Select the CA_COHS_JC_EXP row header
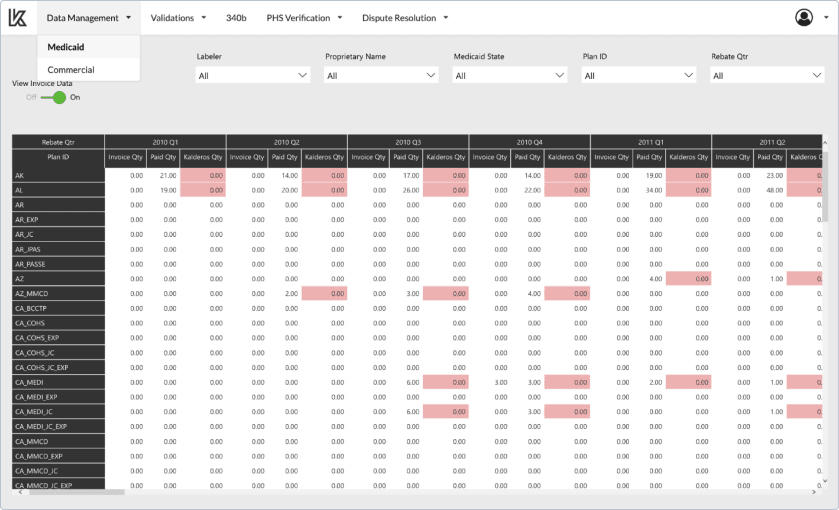This screenshot has width=839, height=510. click(x=58, y=368)
